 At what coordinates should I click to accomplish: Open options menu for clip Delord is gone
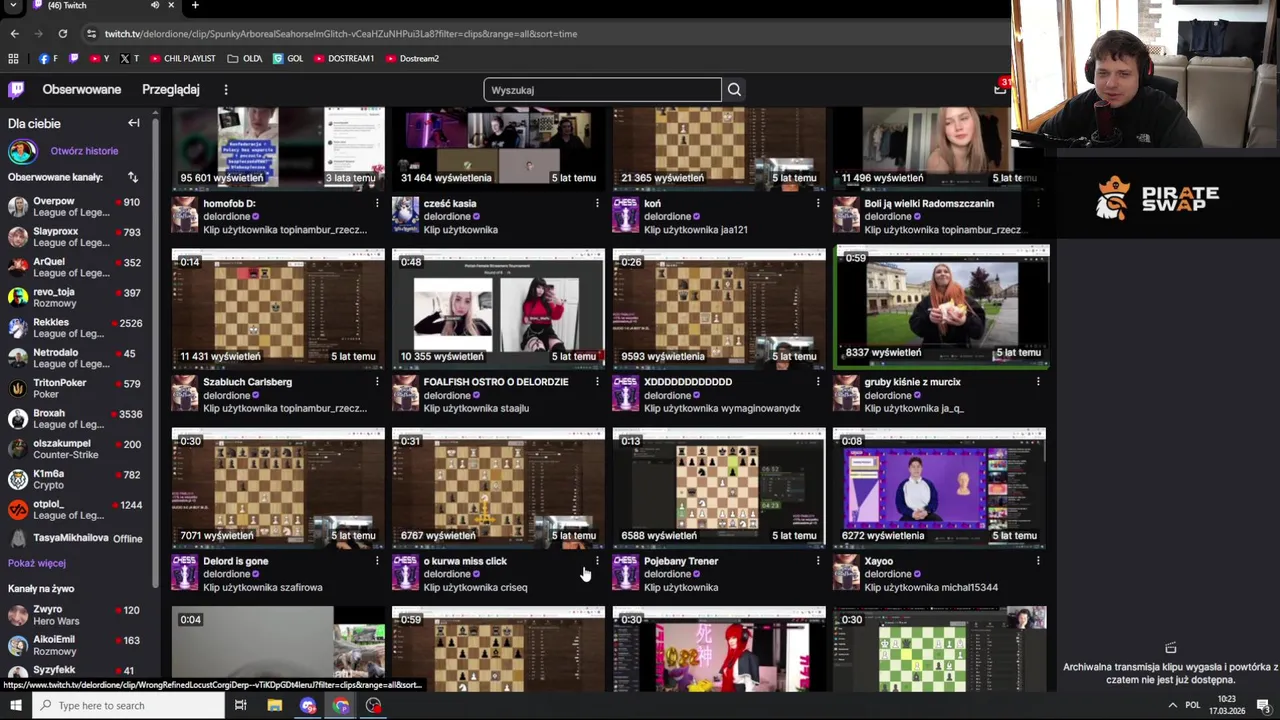[377, 561]
